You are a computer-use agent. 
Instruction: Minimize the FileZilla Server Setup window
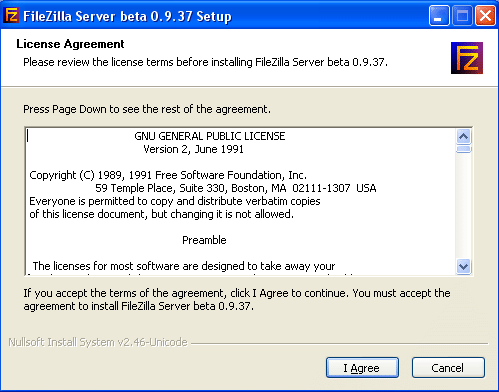439,16
